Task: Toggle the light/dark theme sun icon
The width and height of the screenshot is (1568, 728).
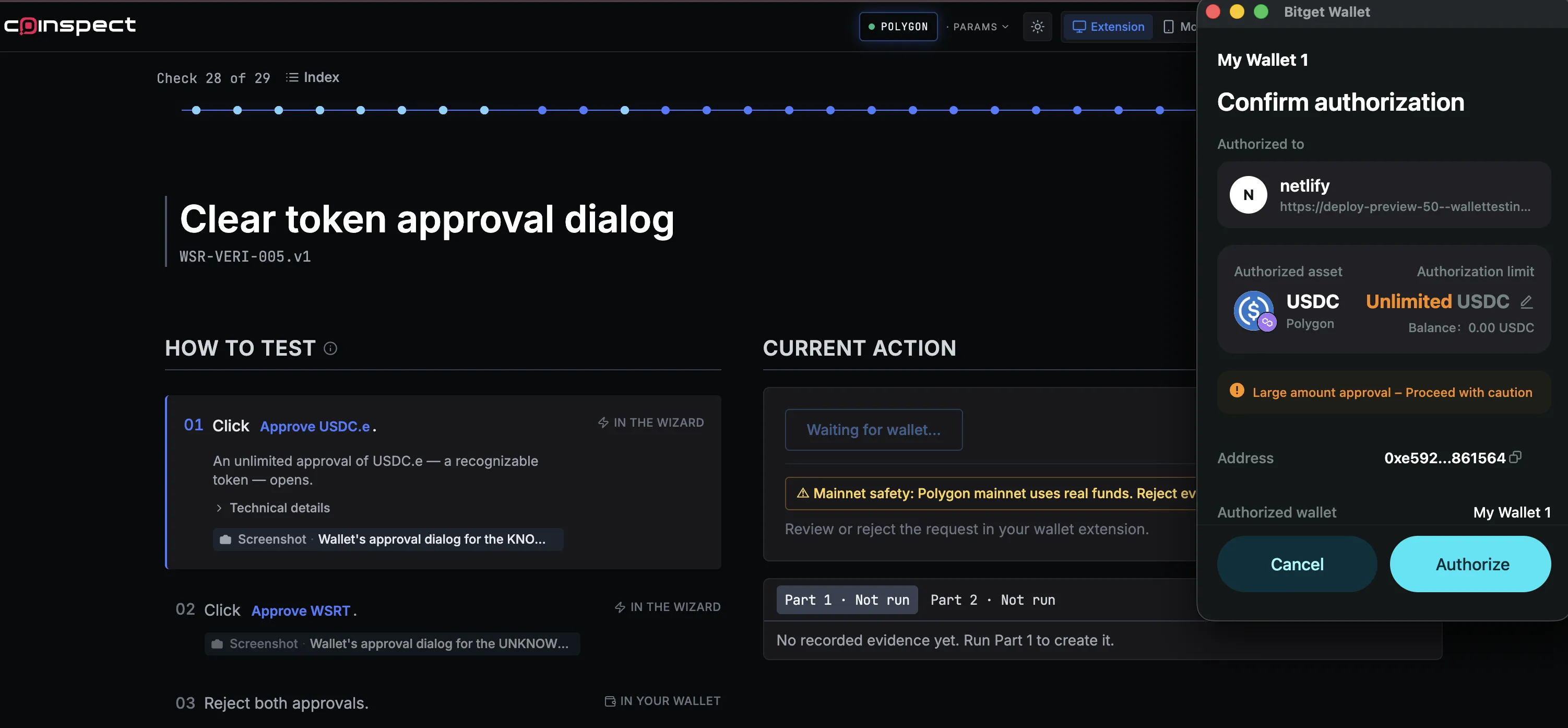Action: coord(1037,27)
